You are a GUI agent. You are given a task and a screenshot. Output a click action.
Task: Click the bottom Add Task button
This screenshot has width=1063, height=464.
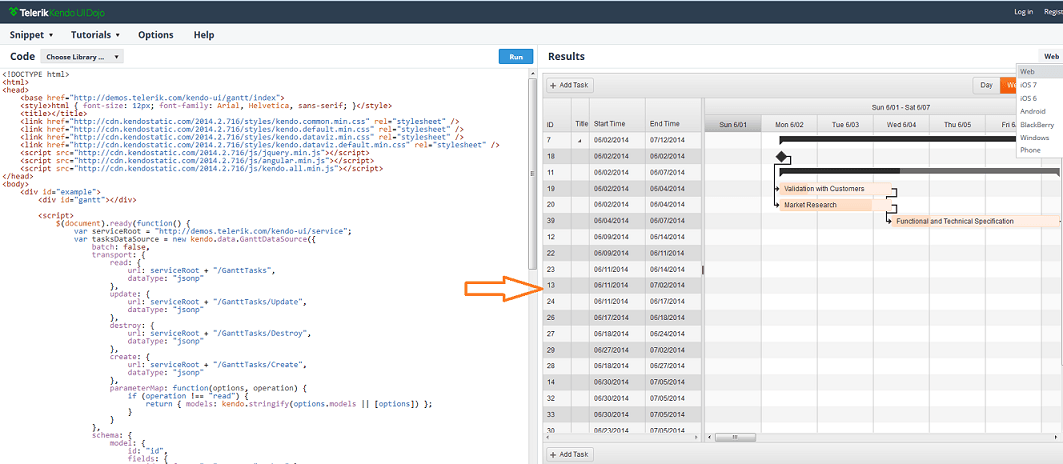click(570, 455)
